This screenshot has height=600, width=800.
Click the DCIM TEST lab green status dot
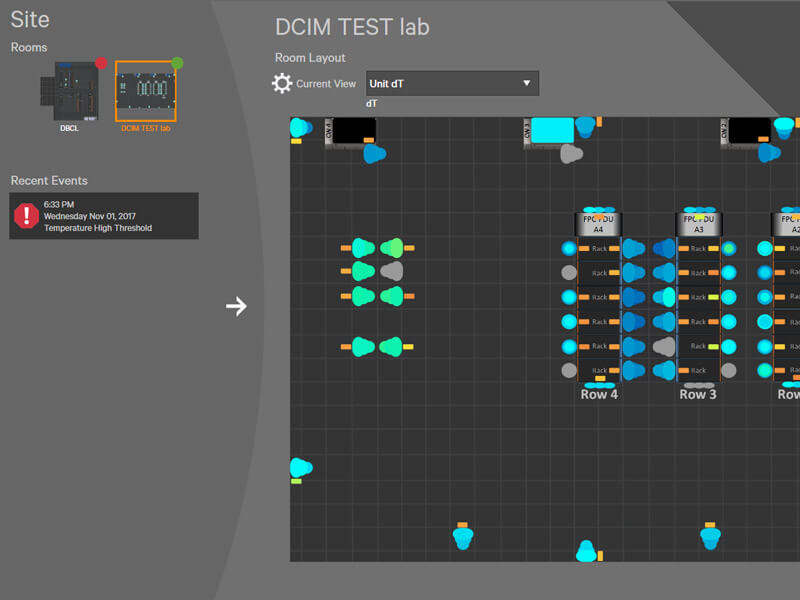(x=177, y=63)
